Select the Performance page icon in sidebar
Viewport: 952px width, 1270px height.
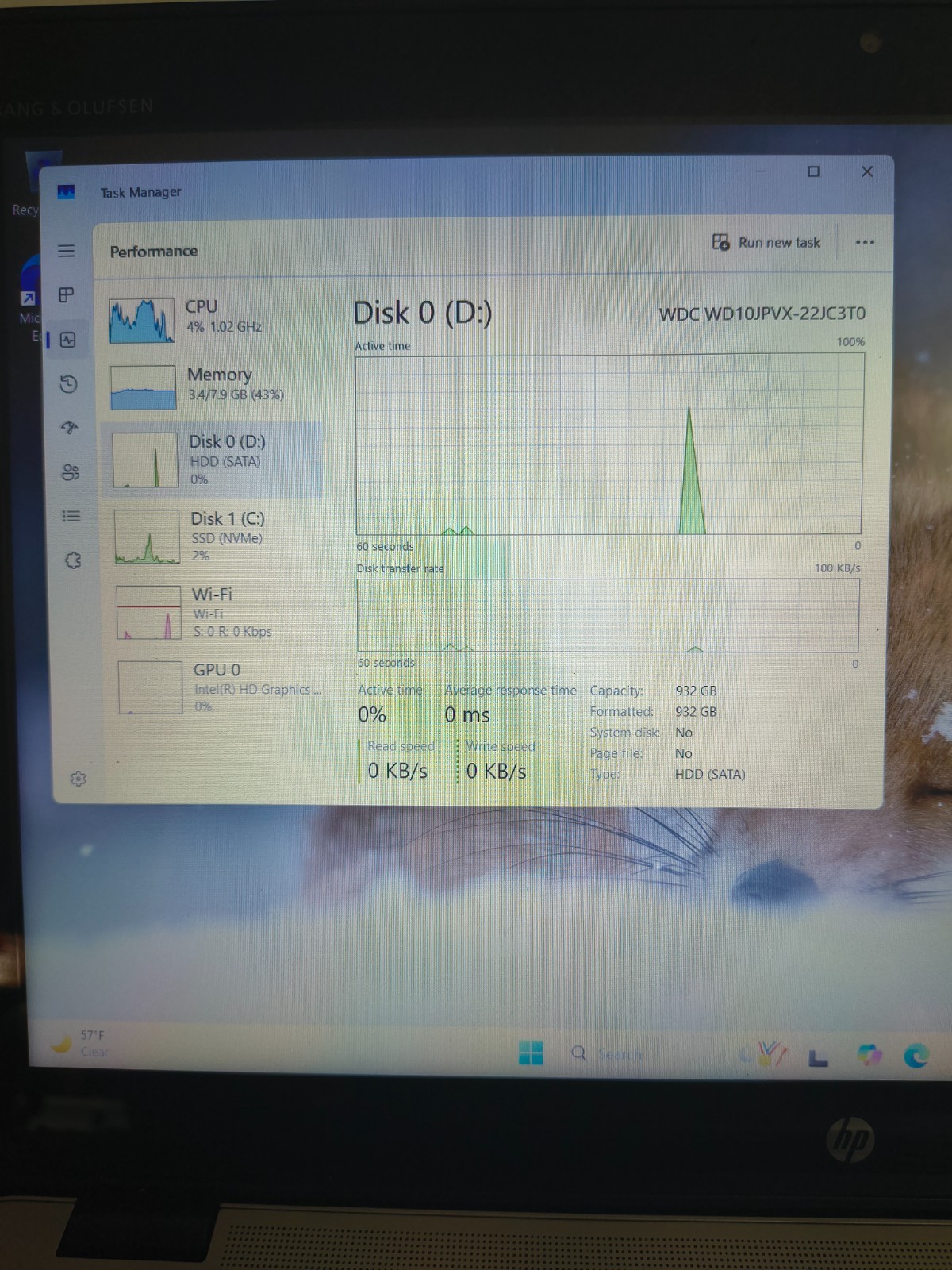[68, 340]
